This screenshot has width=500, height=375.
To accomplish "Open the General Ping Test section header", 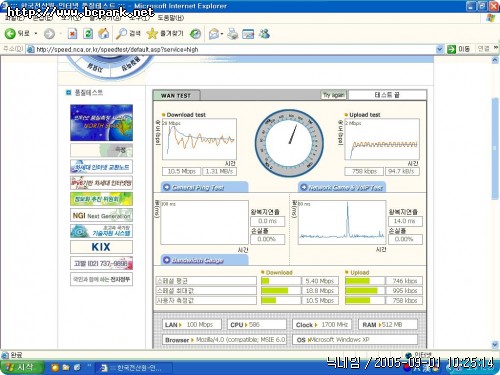I will (x=205, y=187).
